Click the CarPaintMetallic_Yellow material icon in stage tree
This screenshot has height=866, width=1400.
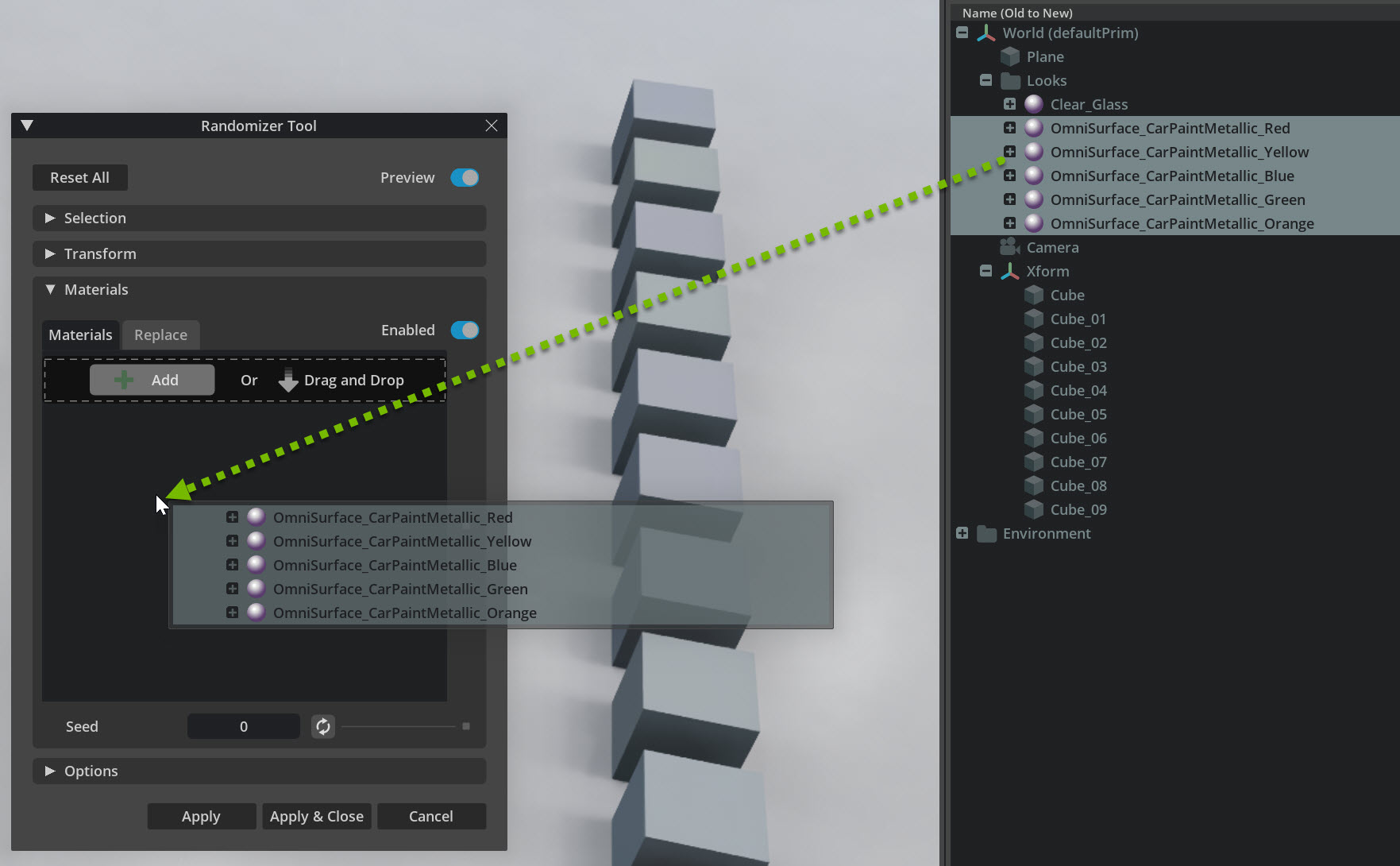click(x=1034, y=152)
